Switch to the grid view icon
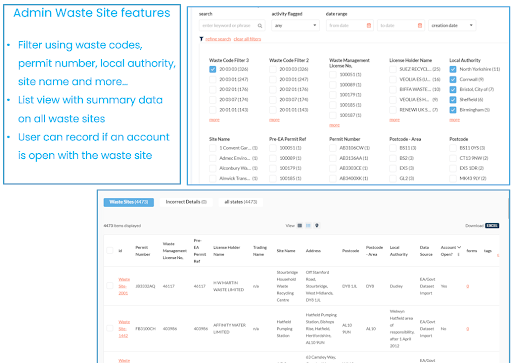Screen dimensions: 512x363 (300, 226)
